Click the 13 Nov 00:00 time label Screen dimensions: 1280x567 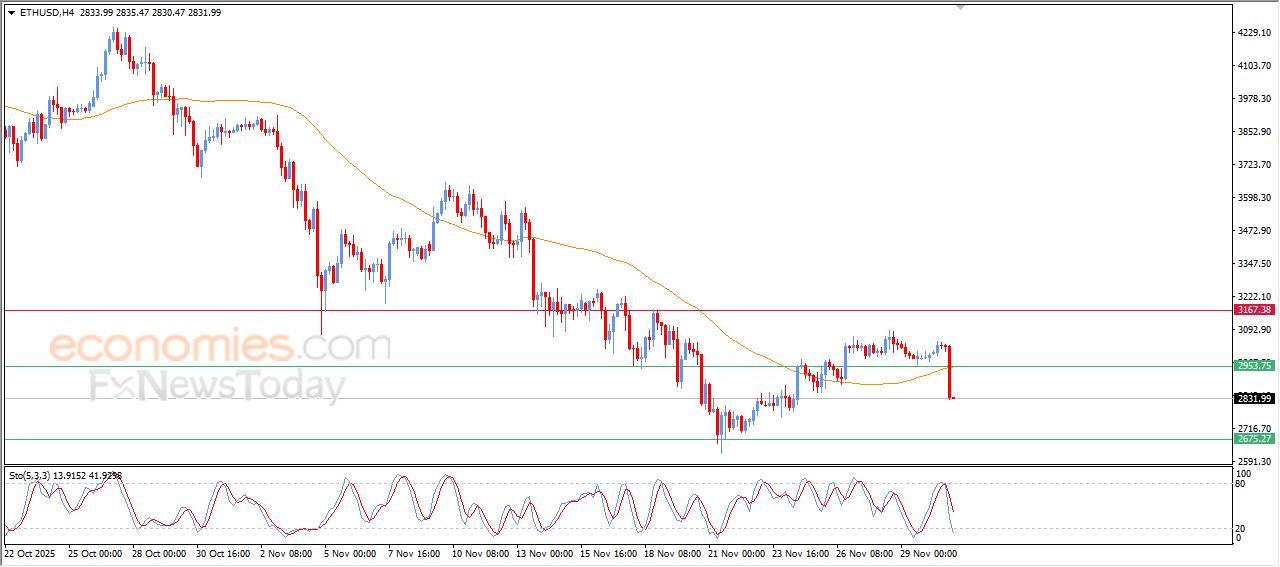(x=542, y=552)
